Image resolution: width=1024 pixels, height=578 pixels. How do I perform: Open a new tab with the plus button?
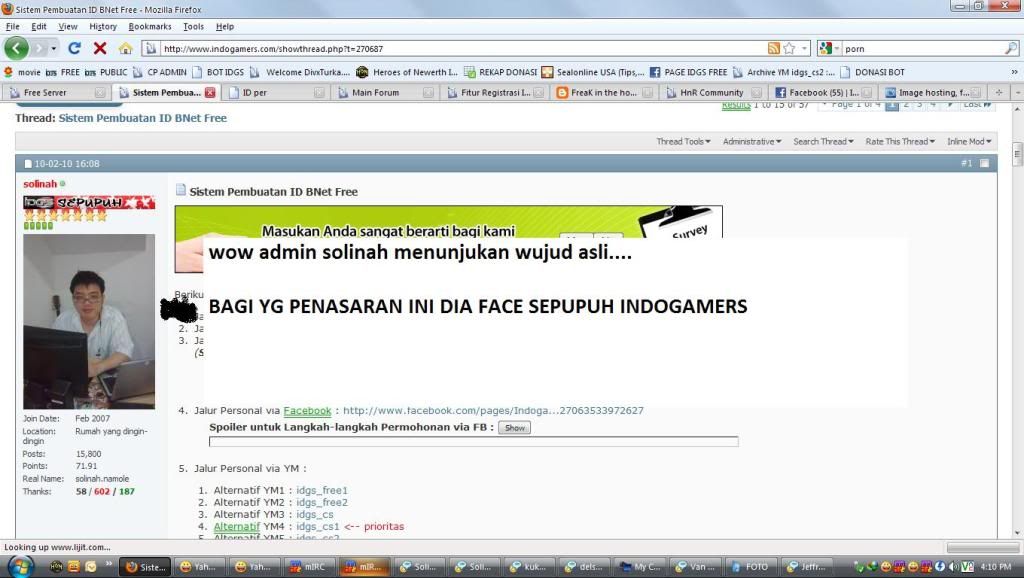click(999, 92)
